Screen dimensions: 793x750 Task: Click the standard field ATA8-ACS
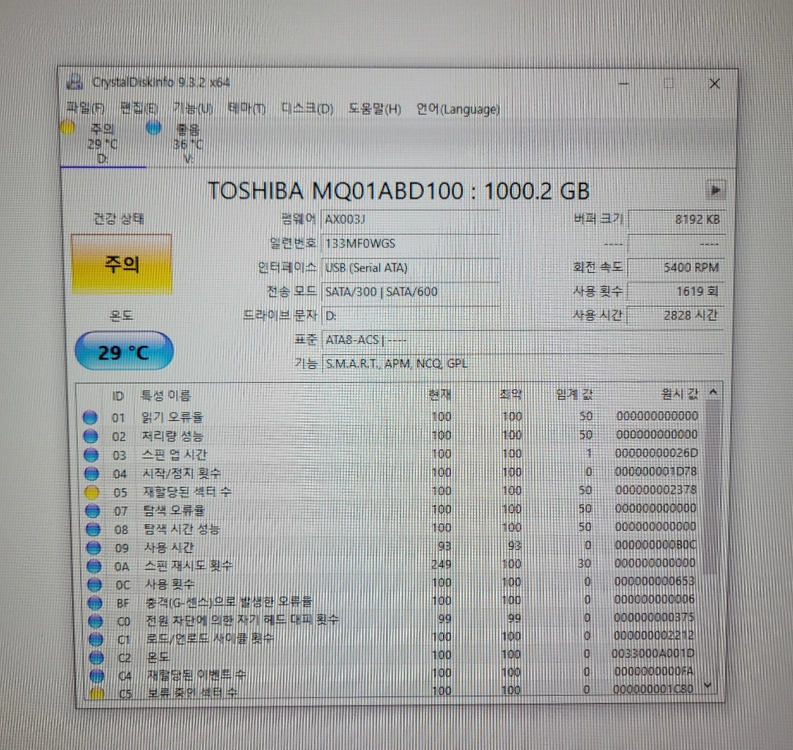coord(522,340)
